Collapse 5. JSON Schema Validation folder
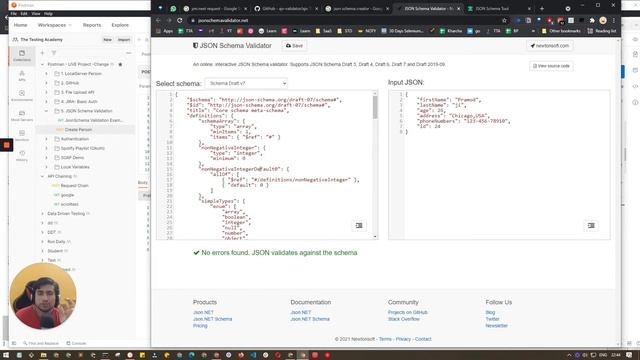Image resolution: width=640 pixels, height=360 pixels. click(47, 111)
